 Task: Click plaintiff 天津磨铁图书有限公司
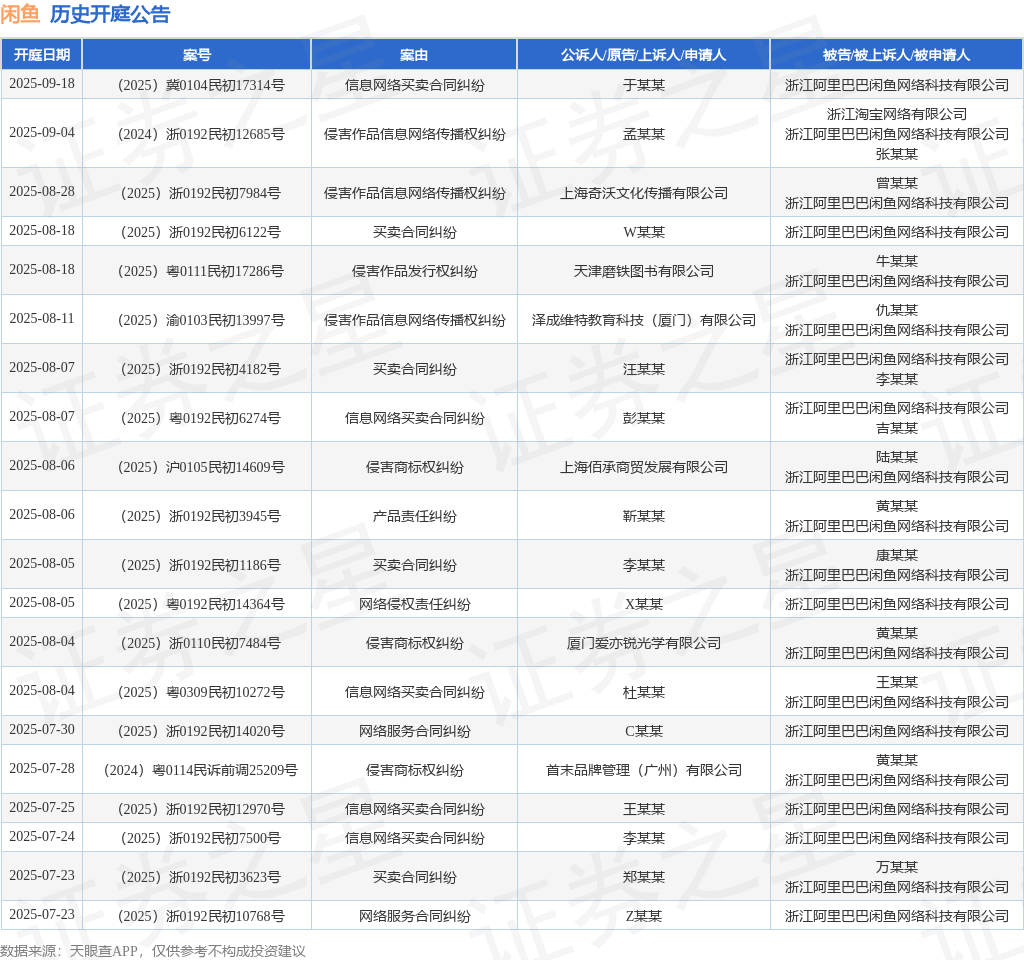(644, 271)
